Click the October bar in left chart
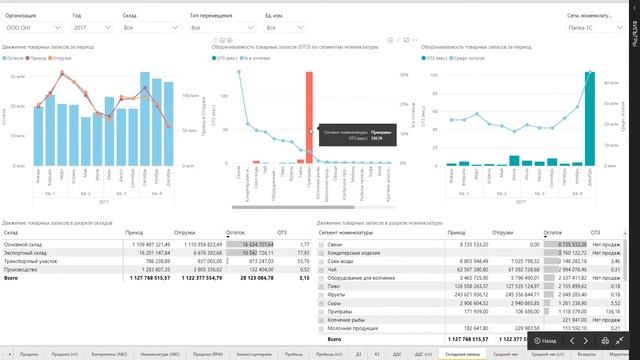Viewport: 640px width, 360px height. (x=145, y=119)
